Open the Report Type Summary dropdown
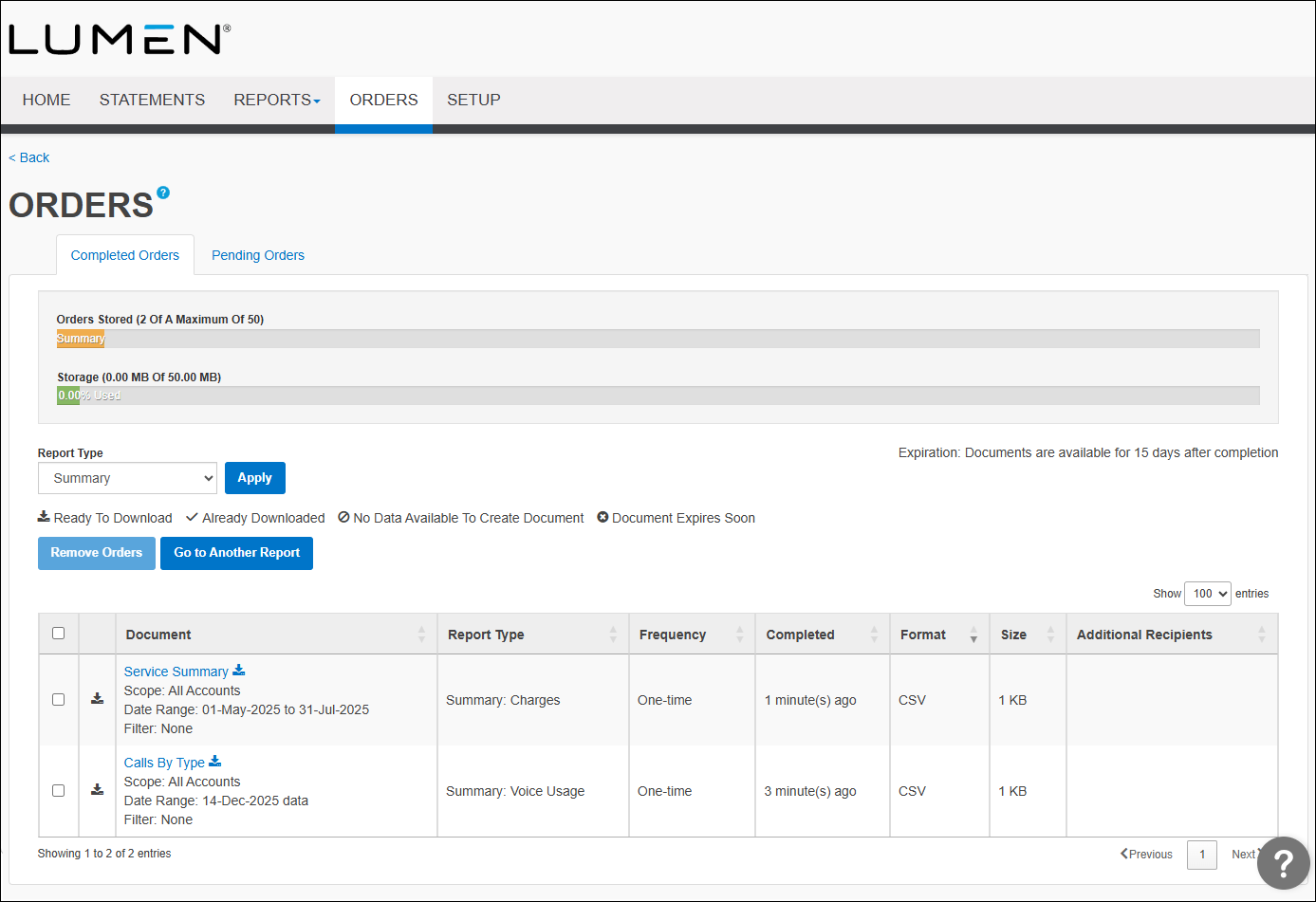The height and width of the screenshot is (902, 1316). click(127, 478)
